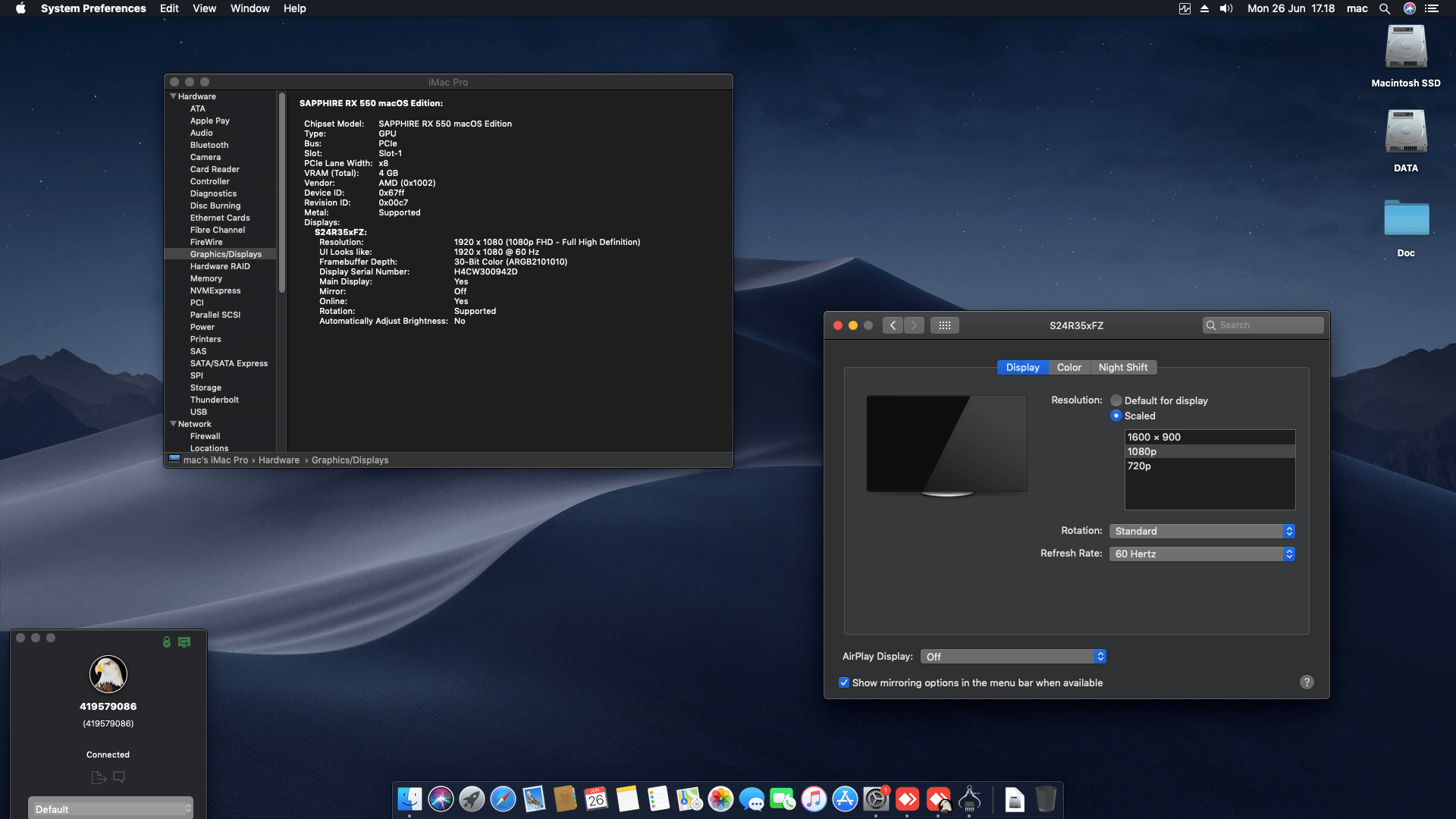Open Finder from the dock

[409, 799]
